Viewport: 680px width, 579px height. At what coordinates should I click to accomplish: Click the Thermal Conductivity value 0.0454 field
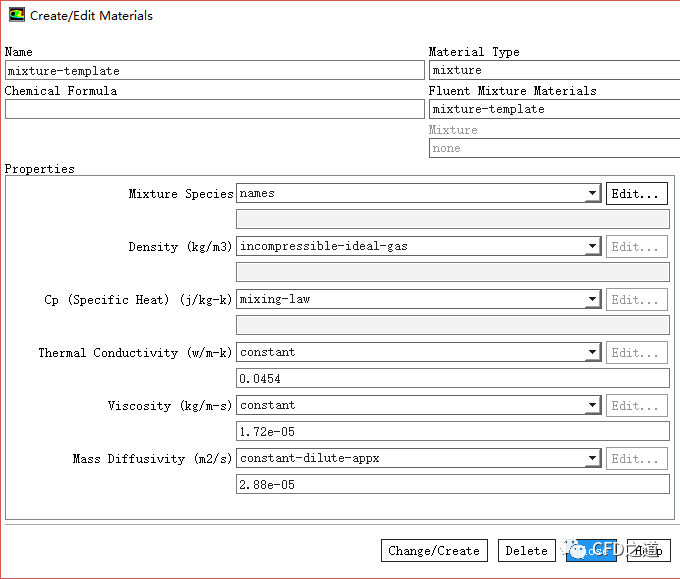tap(452, 378)
